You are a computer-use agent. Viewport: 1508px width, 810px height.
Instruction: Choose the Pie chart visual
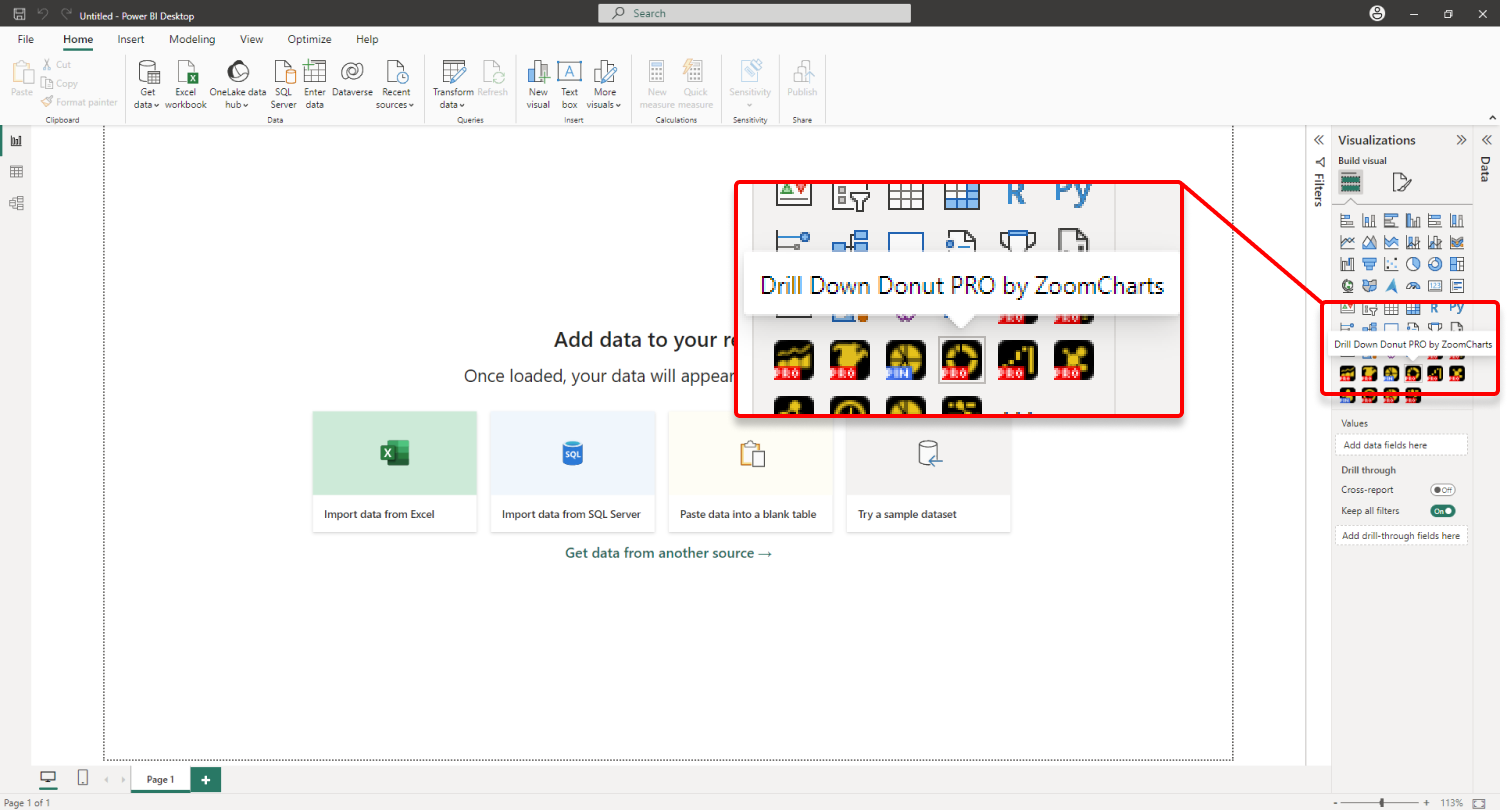click(x=1413, y=265)
